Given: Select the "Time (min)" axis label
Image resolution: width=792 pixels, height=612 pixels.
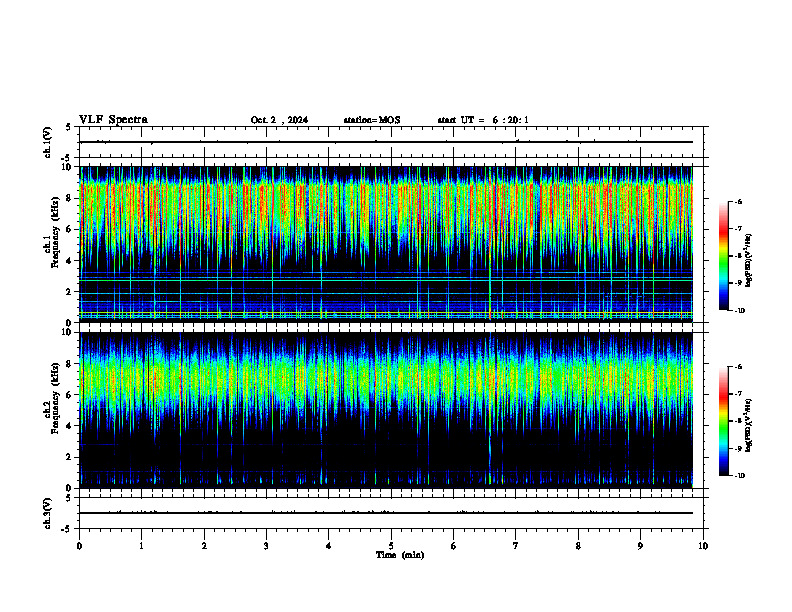Looking at the screenshot, I should click(400, 555).
